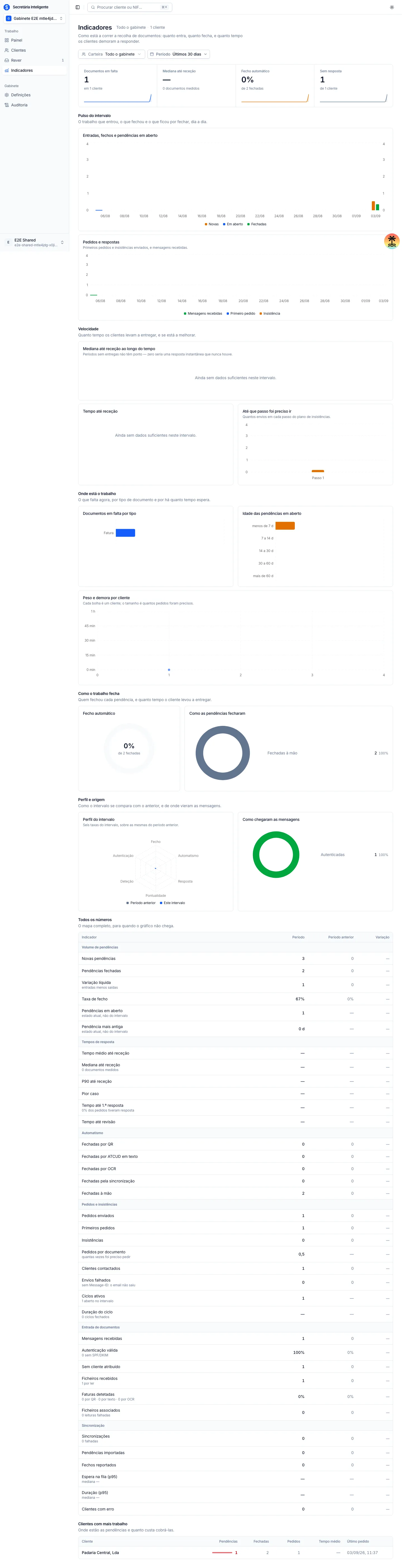Viewport: 402px width, 1568px height.
Task: Click the Sincronizações row label
Action: (x=96, y=1436)
